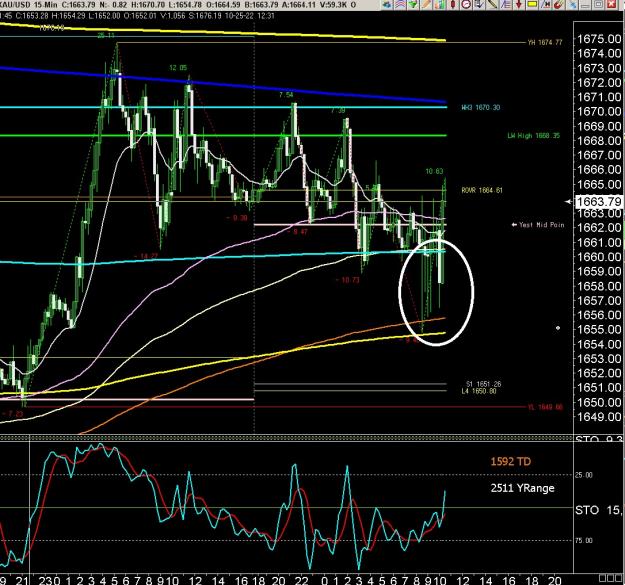Click the '21' hour label on time axis
625x585 pixels.
click(22, 580)
